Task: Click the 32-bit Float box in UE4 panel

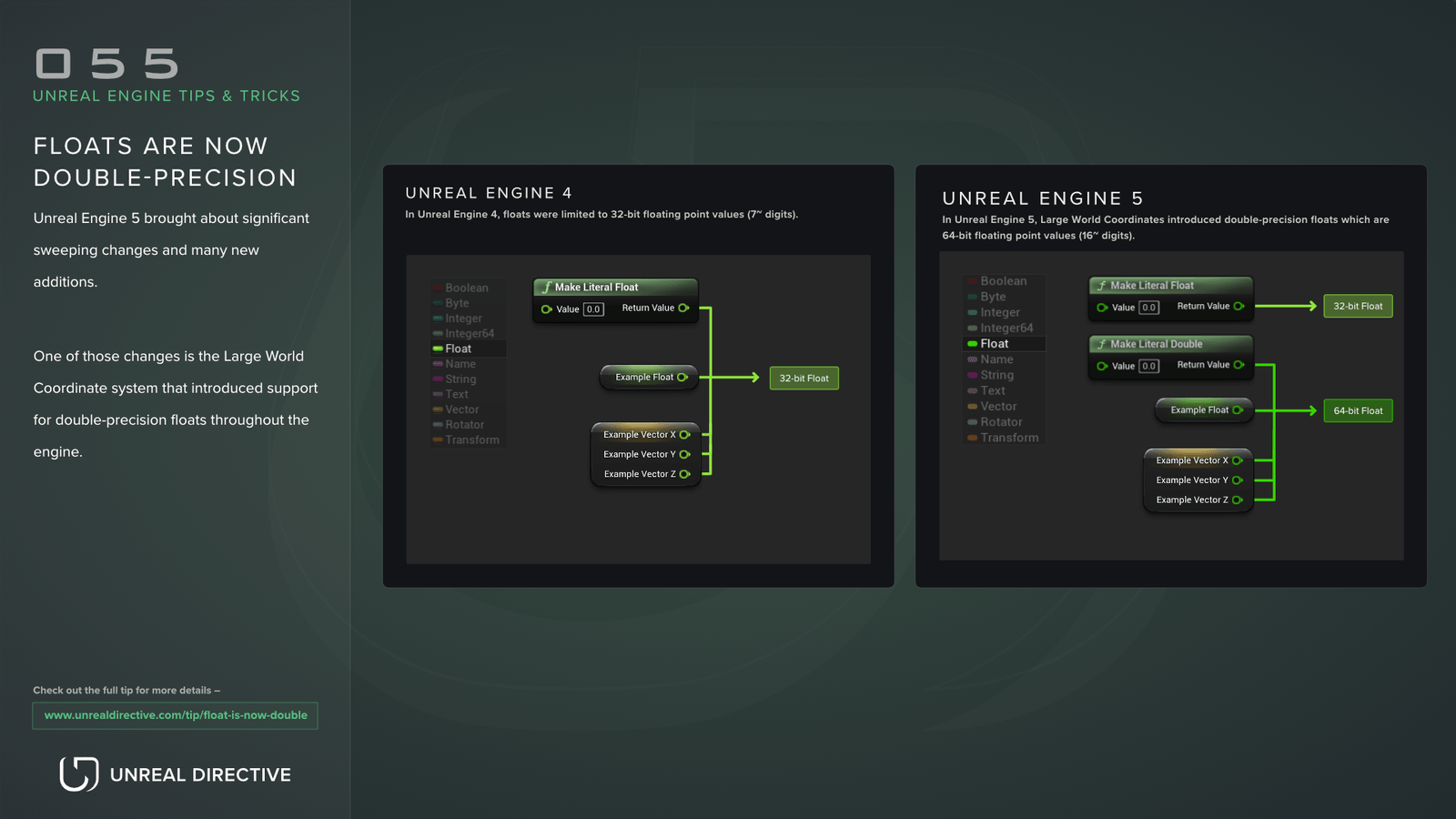Action: point(804,378)
